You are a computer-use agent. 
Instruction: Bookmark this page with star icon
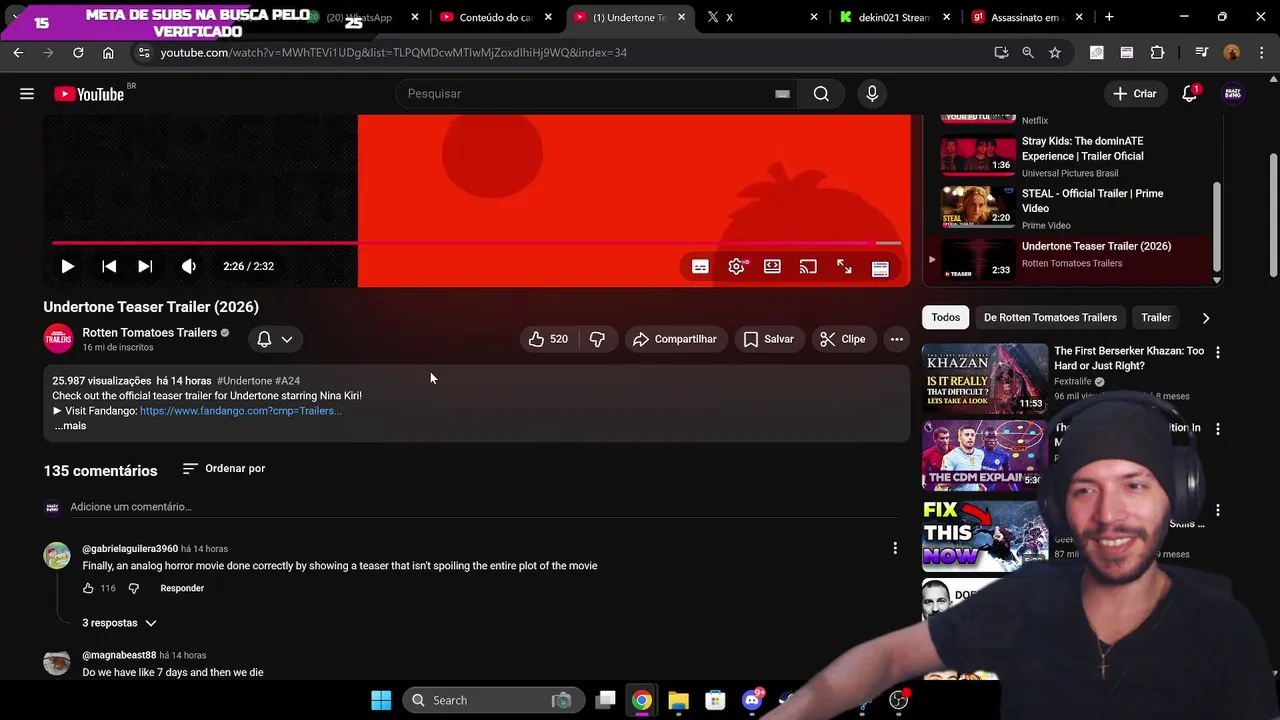click(x=1055, y=52)
